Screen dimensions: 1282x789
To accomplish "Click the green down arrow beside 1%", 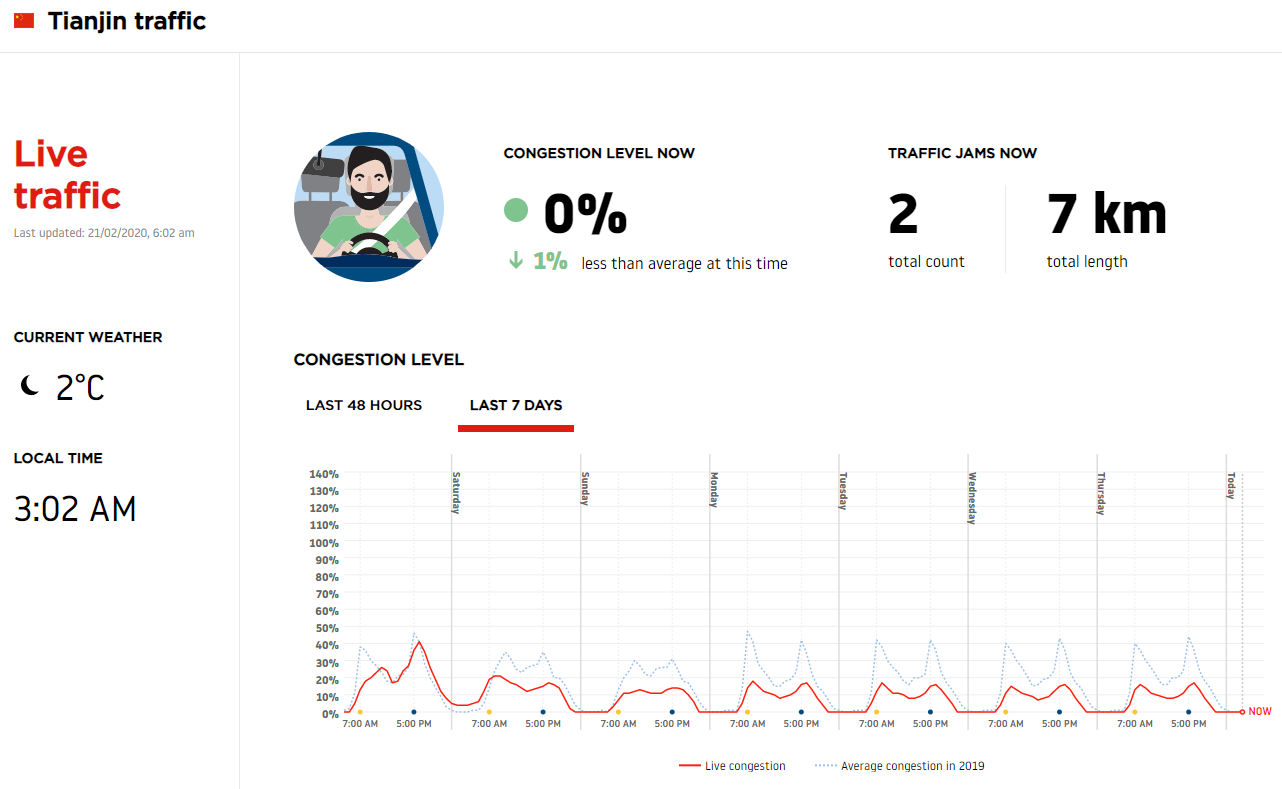I will pos(516,261).
